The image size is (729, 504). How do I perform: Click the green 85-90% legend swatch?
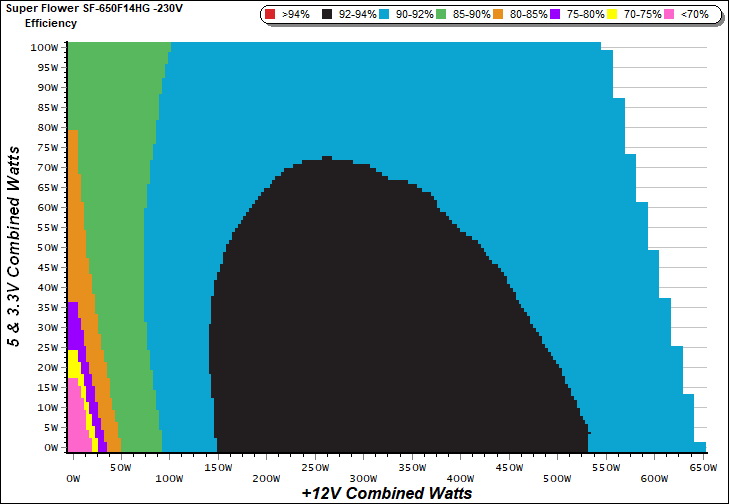pos(441,15)
